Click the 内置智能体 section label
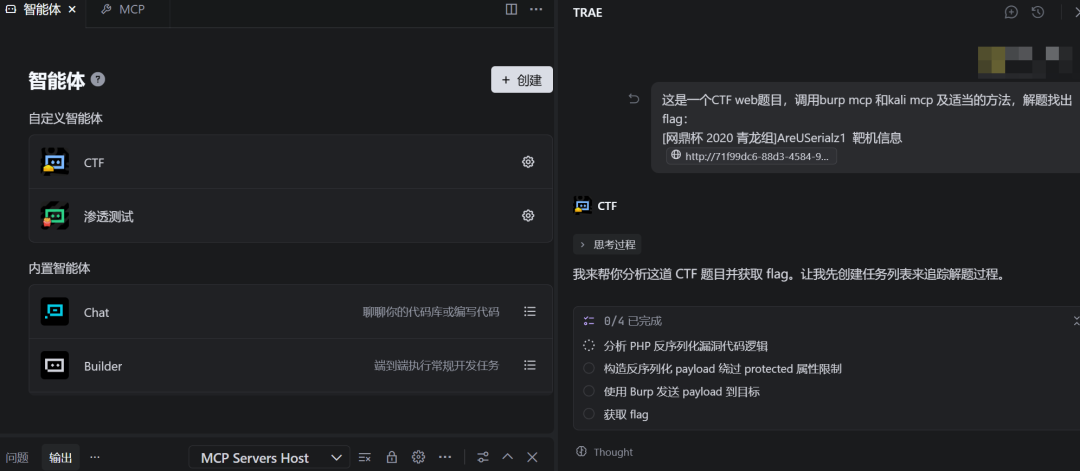Image resolution: width=1080 pixels, height=471 pixels. [59, 269]
